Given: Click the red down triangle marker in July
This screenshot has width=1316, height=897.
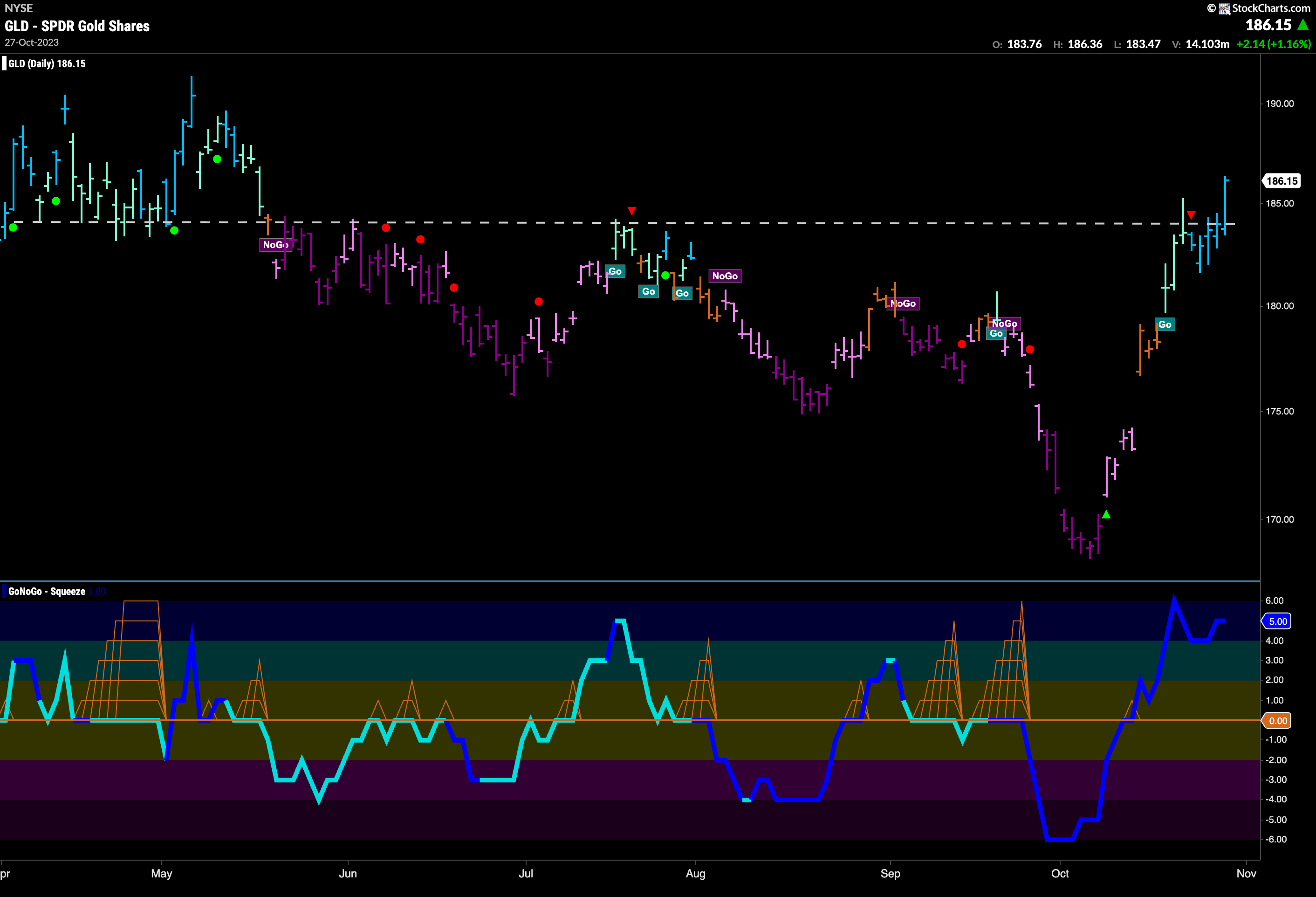Looking at the screenshot, I should point(632,211).
